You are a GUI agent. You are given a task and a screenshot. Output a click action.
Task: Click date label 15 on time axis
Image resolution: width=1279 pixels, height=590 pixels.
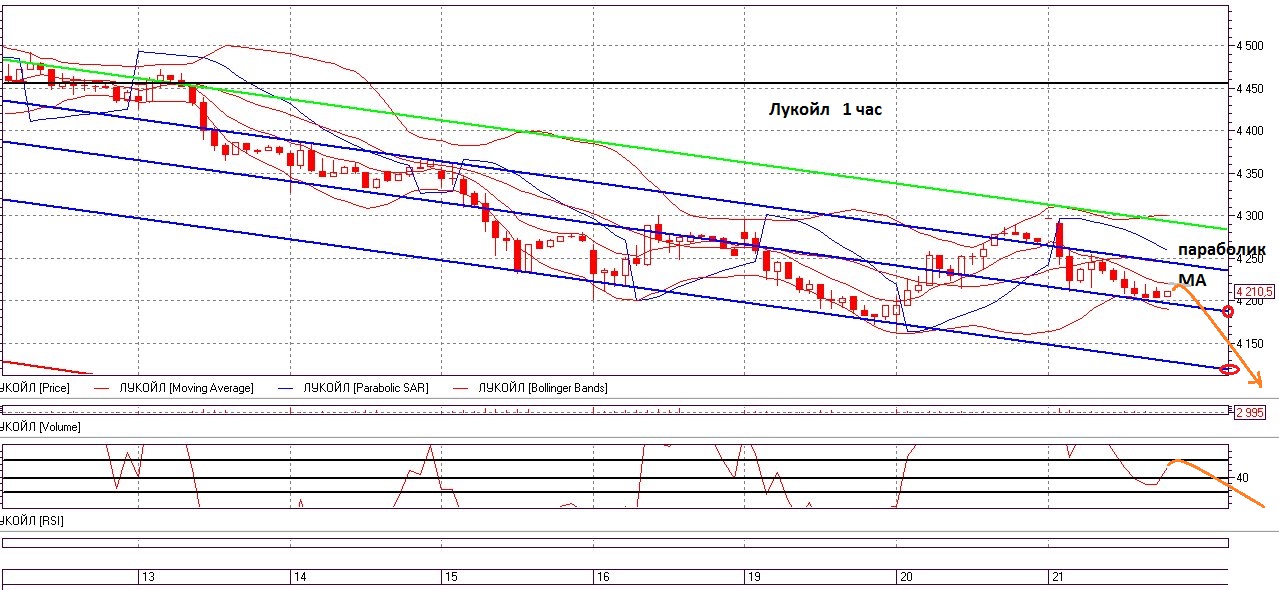[x=450, y=578]
